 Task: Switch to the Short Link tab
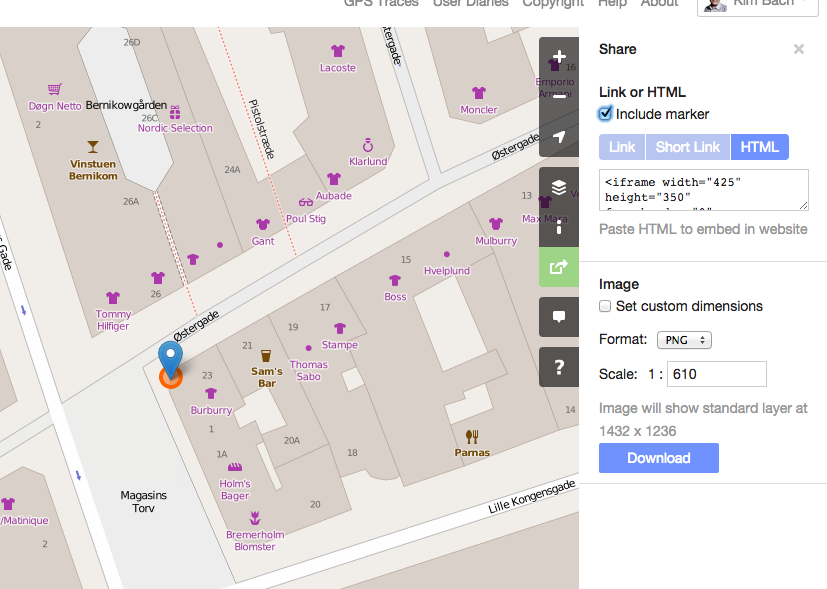688,147
